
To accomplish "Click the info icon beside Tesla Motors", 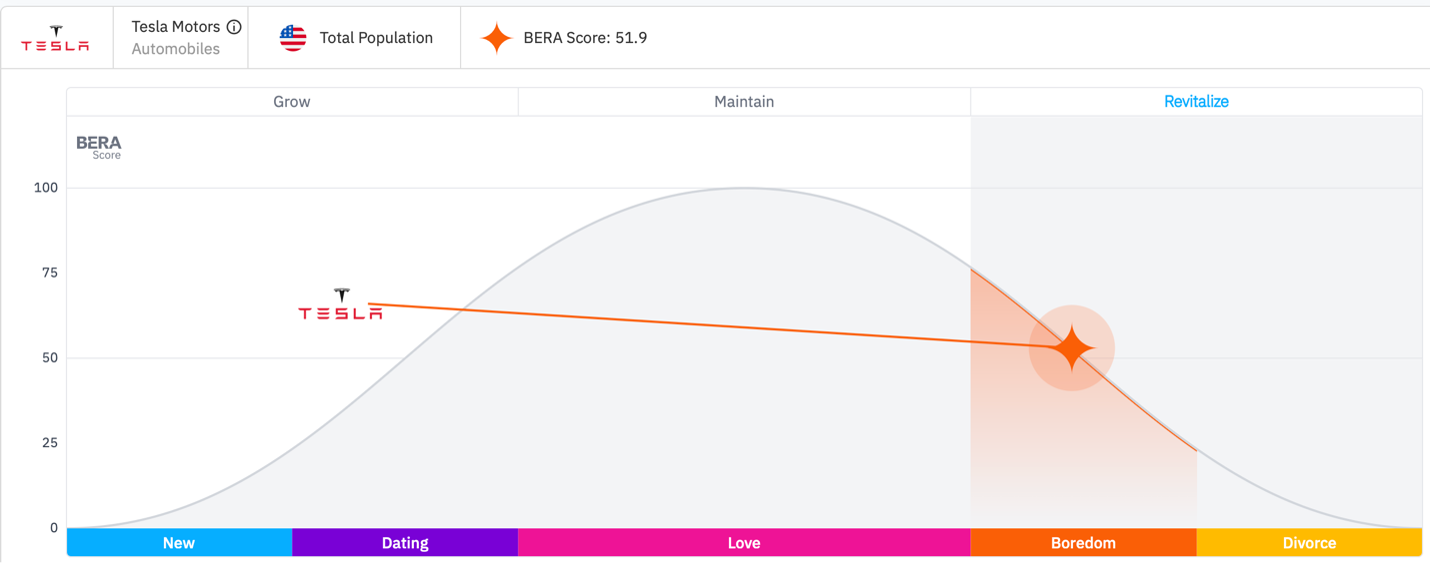I will coord(234,27).
